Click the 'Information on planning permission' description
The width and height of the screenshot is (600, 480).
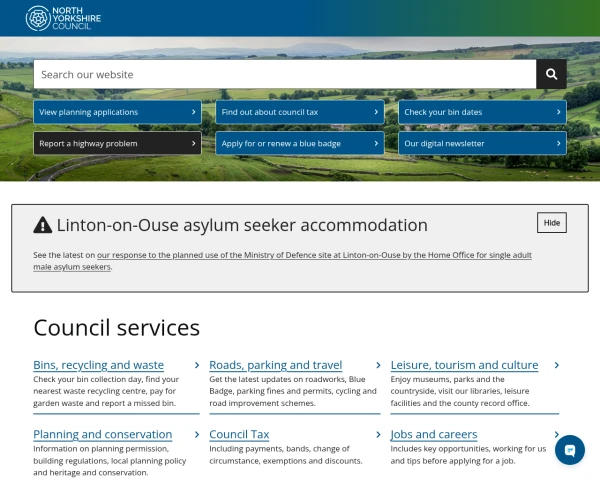tap(109, 460)
